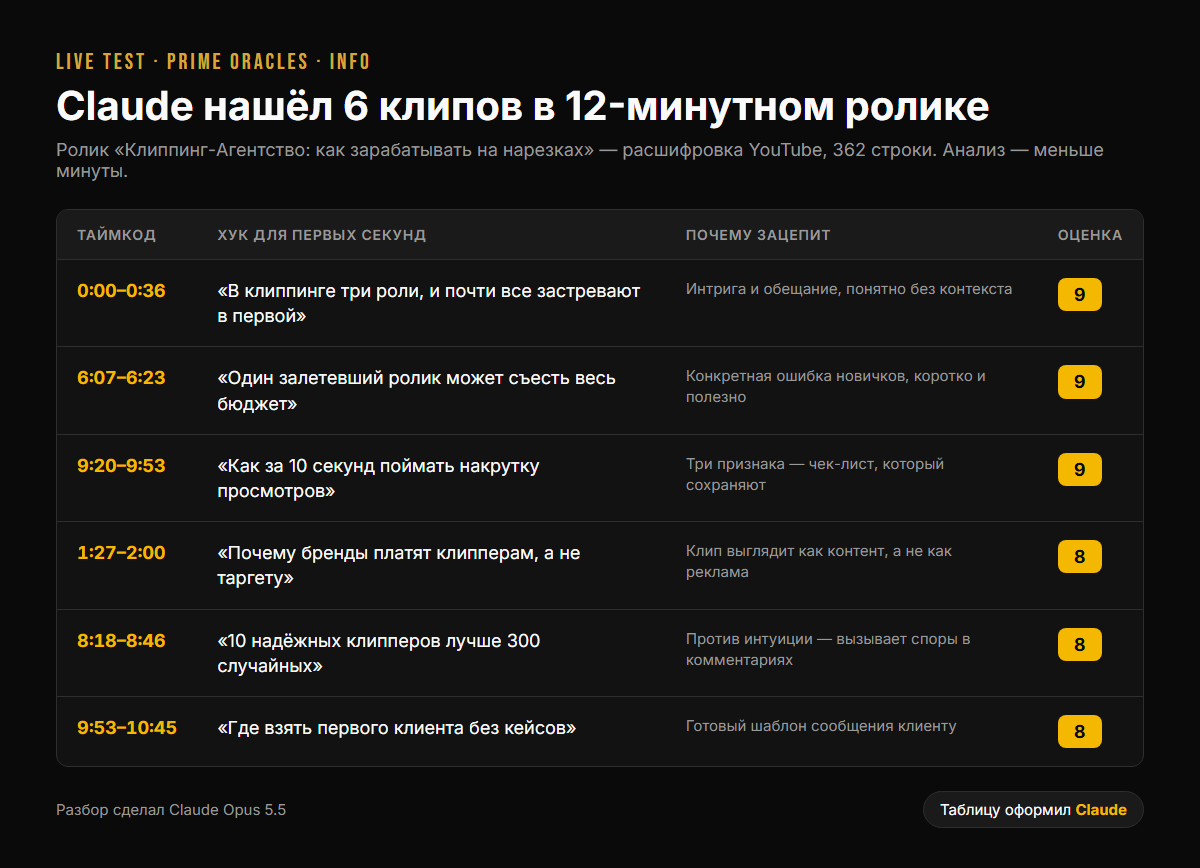The height and width of the screenshot is (868, 1200).
Task: Click the 'LIVE TEST · PRIME ORACLES · INFO' label
Action: point(213,62)
